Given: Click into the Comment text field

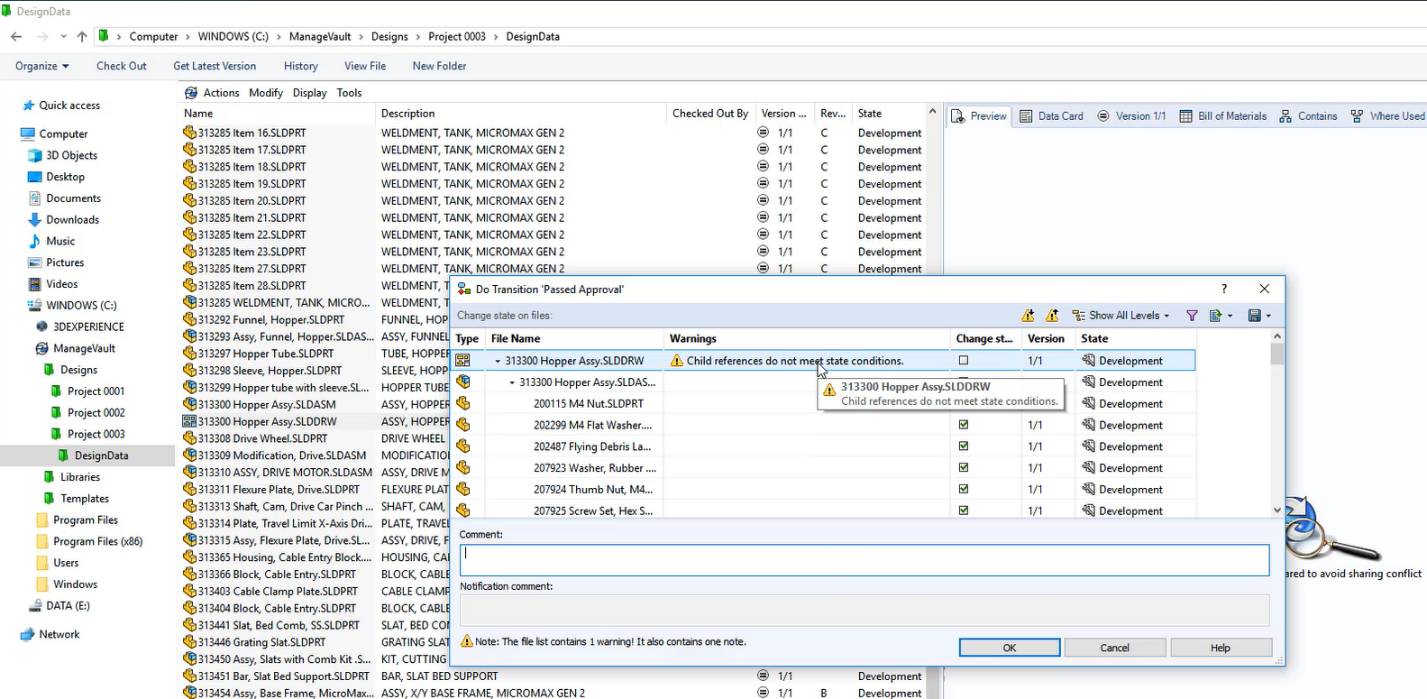Looking at the screenshot, I should tap(864, 560).
